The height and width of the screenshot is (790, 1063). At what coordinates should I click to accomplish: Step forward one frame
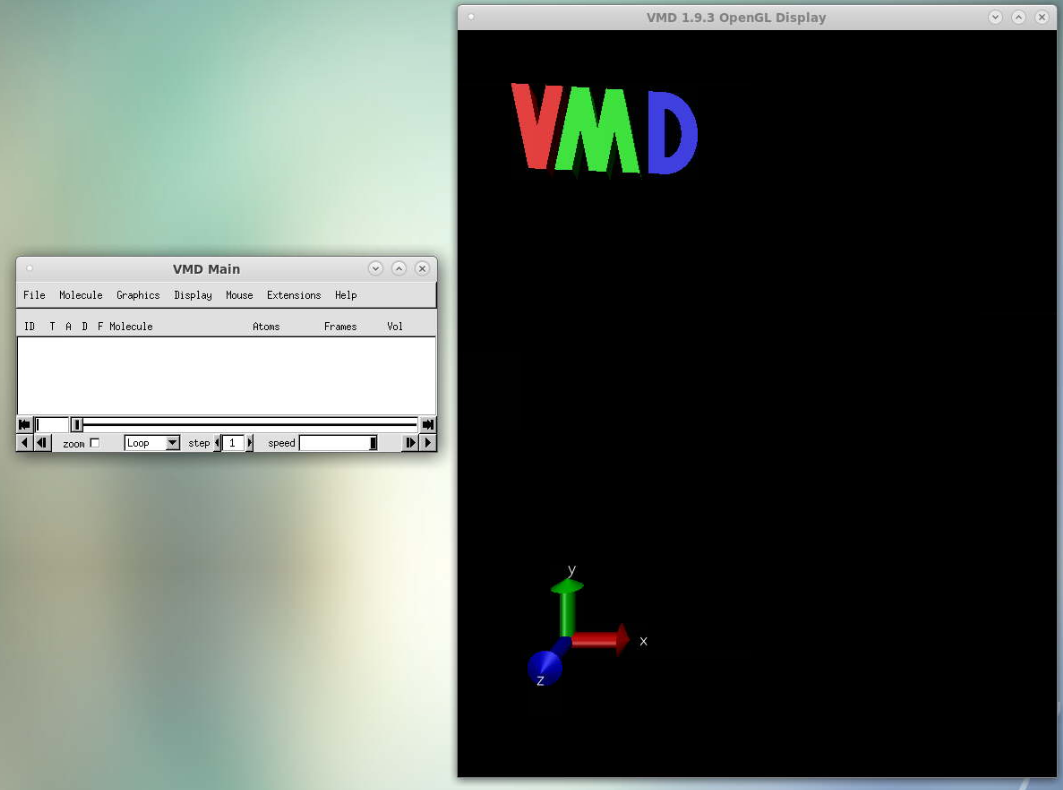(410, 443)
